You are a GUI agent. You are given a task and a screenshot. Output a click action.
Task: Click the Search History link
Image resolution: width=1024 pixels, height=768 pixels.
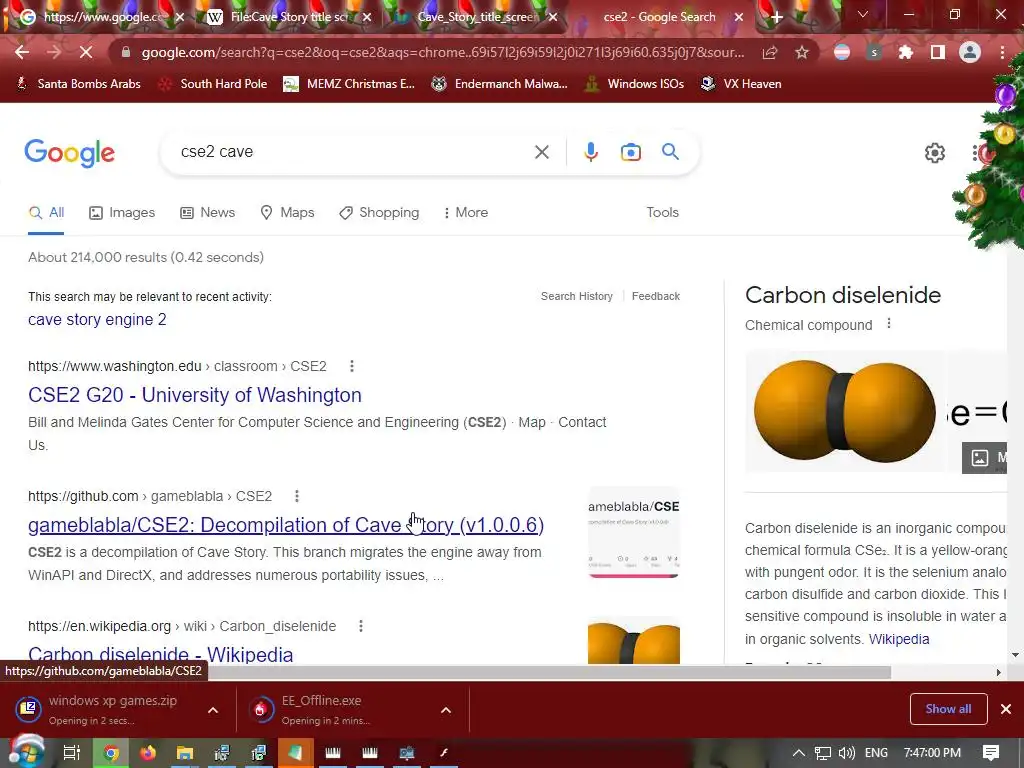[577, 296]
